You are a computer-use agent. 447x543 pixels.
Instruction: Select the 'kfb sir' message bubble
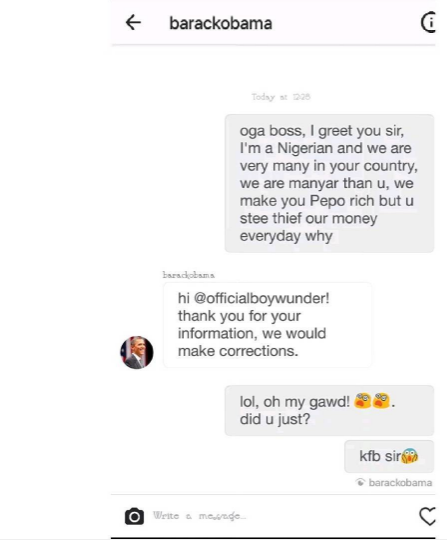[389, 456]
